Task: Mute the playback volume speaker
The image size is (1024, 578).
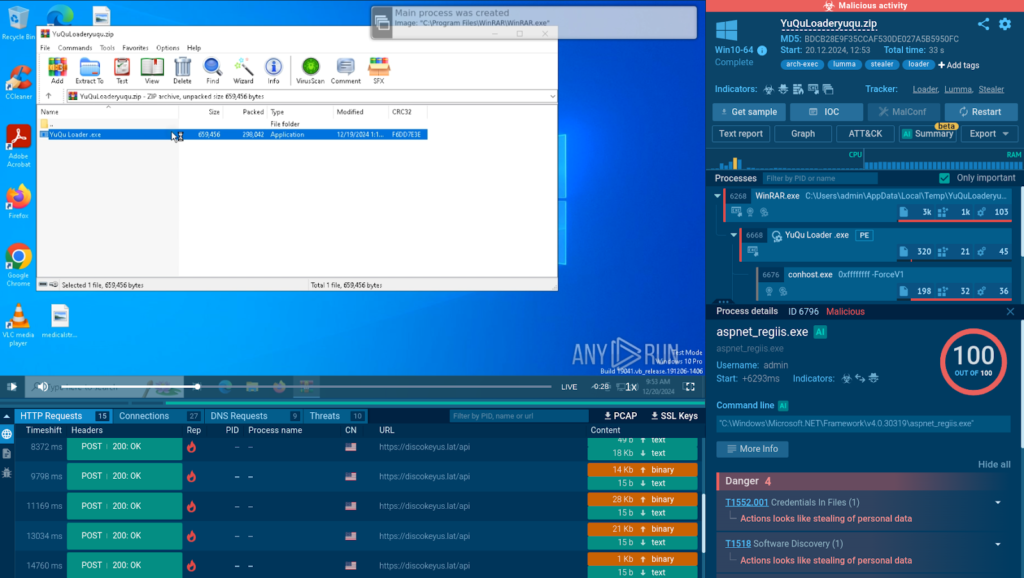Action: [41, 386]
